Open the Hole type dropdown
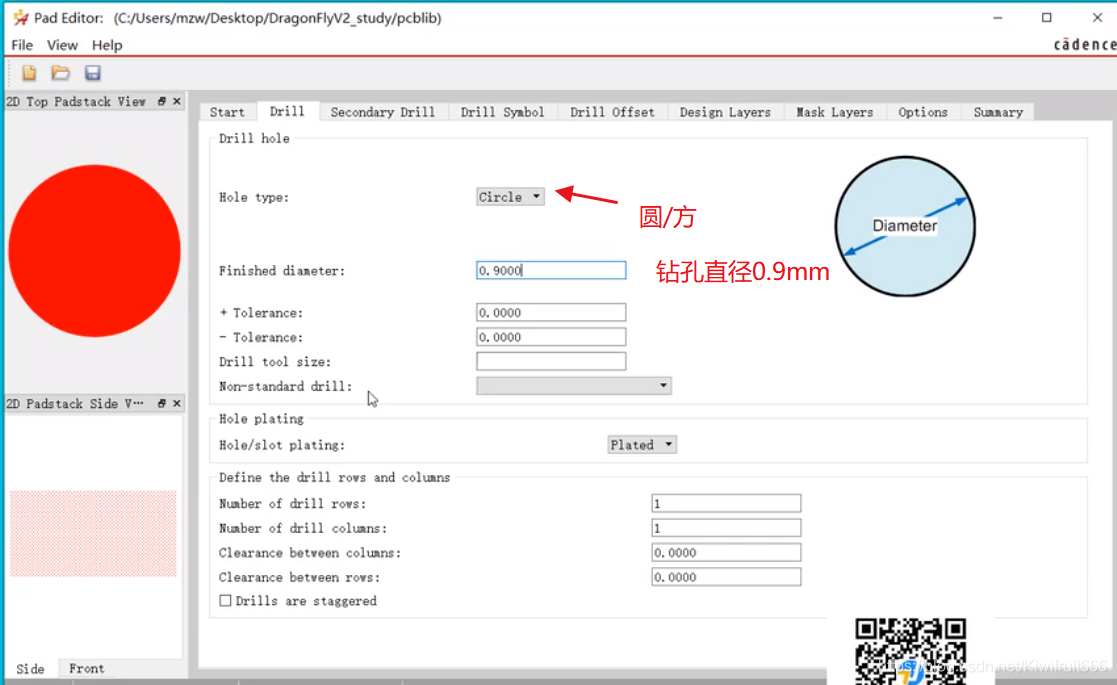The height and width of the screenshot is (685, 1117). (x=510, y=197)
